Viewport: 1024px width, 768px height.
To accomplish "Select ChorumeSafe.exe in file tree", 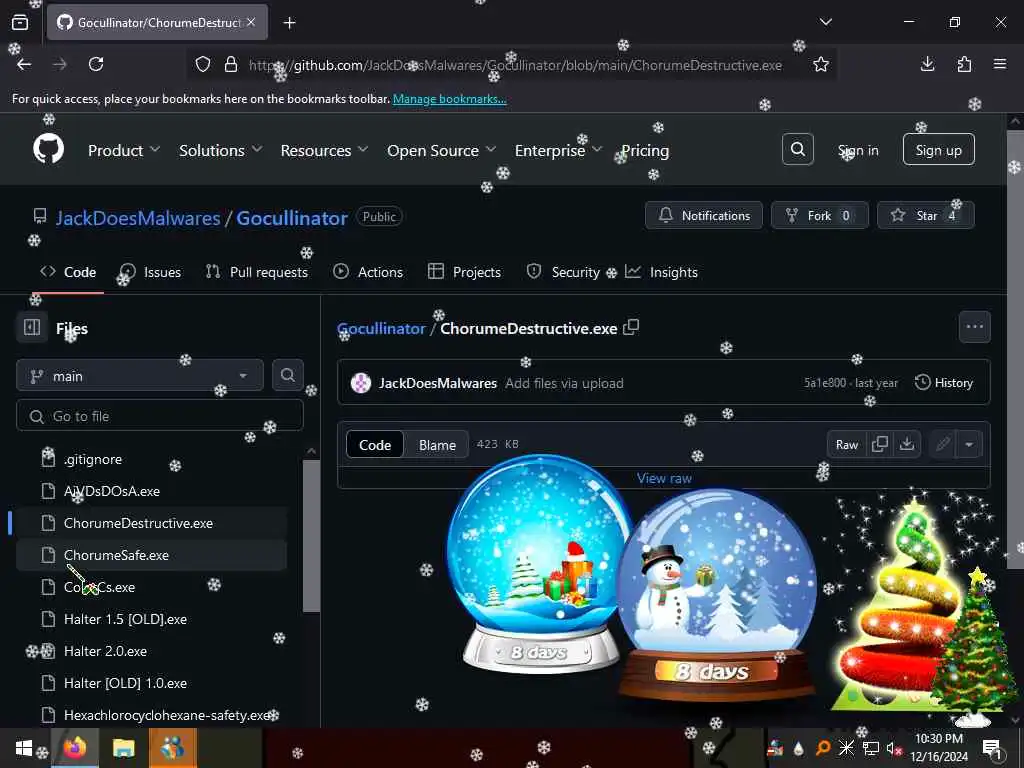I will [151, 555].
